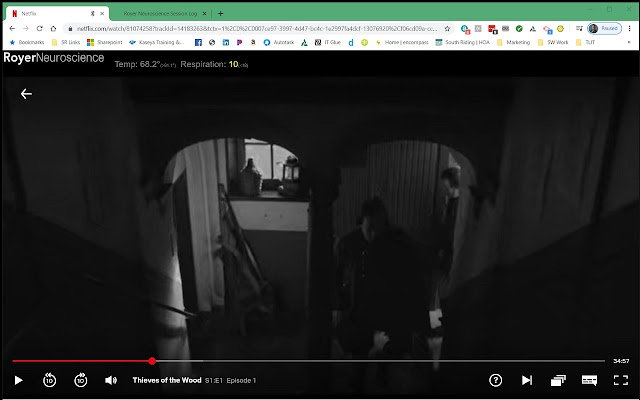The width and height of the screenshot is (640, 400).
Task: Open the episodes list icon
Action: pos(558,380)
